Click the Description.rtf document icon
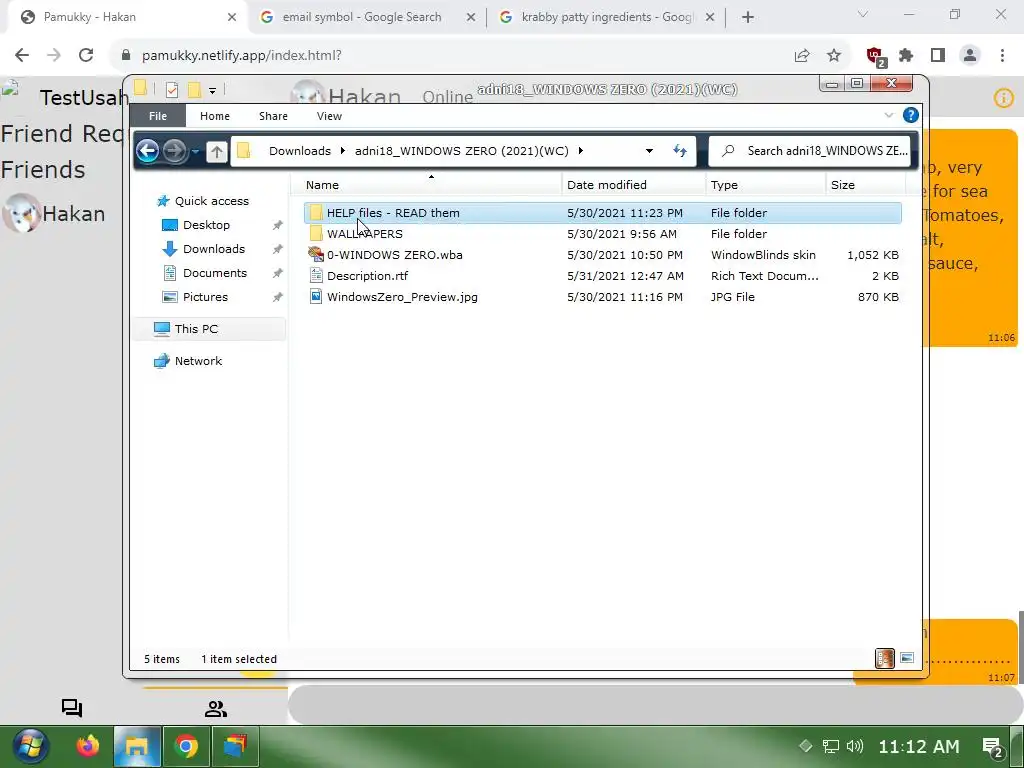This screenshot has width=1024, height=768. tap(316, 276)
